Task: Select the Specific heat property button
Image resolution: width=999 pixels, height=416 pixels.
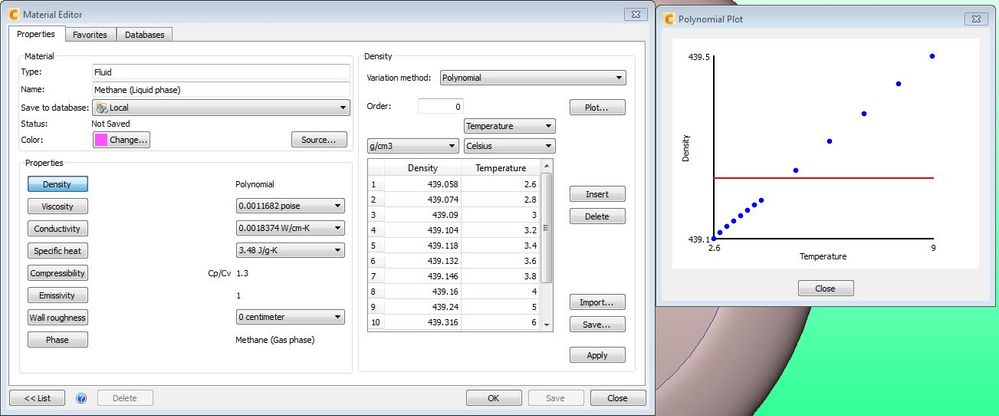Action: pyautogui.click(x=57, y=251)
